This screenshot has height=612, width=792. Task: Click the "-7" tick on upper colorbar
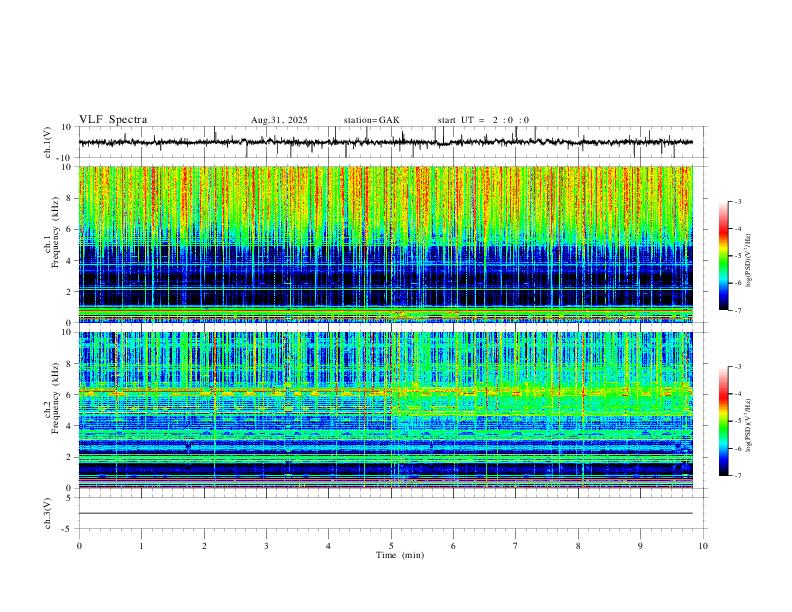(738, 310)
